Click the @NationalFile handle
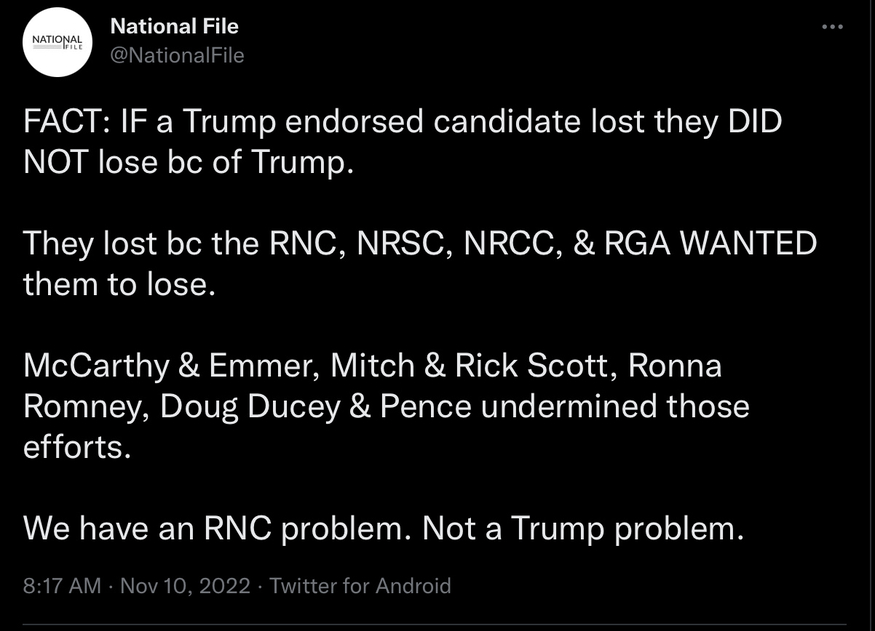 [177, 55]
